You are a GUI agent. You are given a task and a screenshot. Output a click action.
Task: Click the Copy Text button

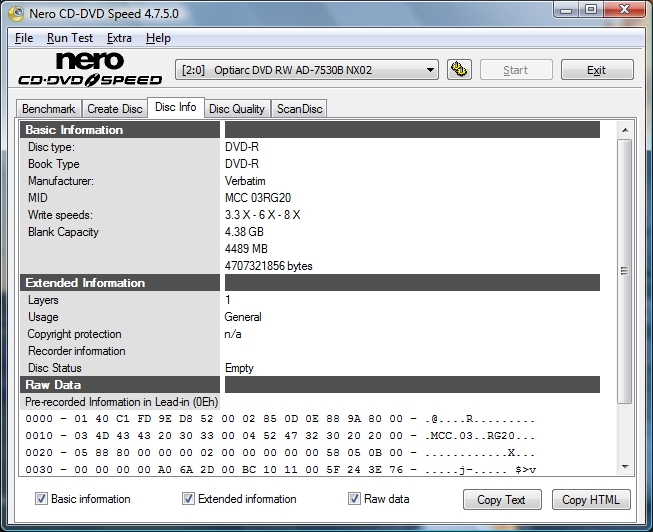(x=502, y=500)
